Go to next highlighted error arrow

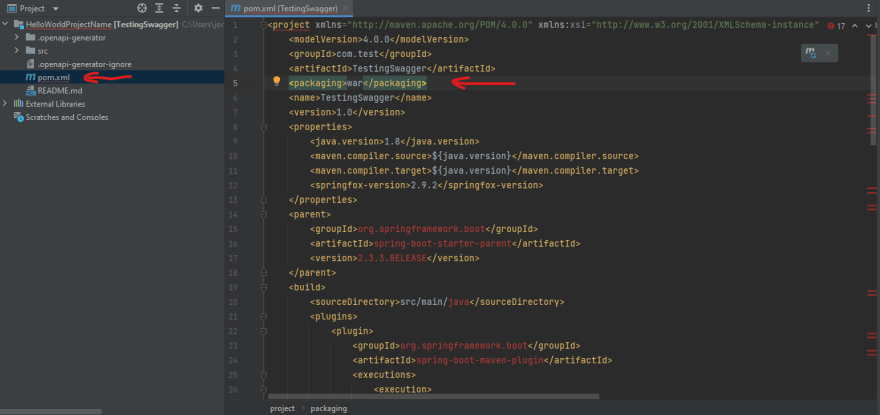tap(868, 26)
